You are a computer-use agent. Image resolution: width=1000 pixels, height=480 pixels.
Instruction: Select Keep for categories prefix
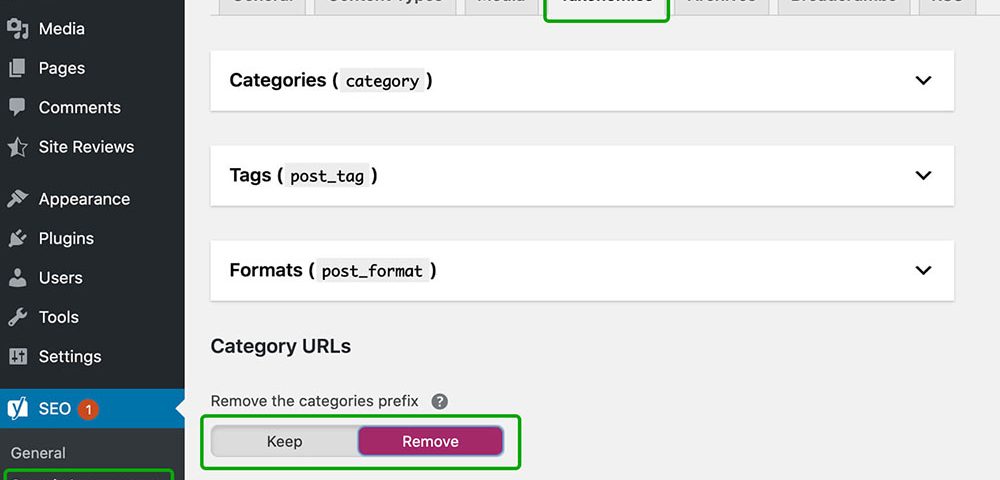[x=284, y=441]
